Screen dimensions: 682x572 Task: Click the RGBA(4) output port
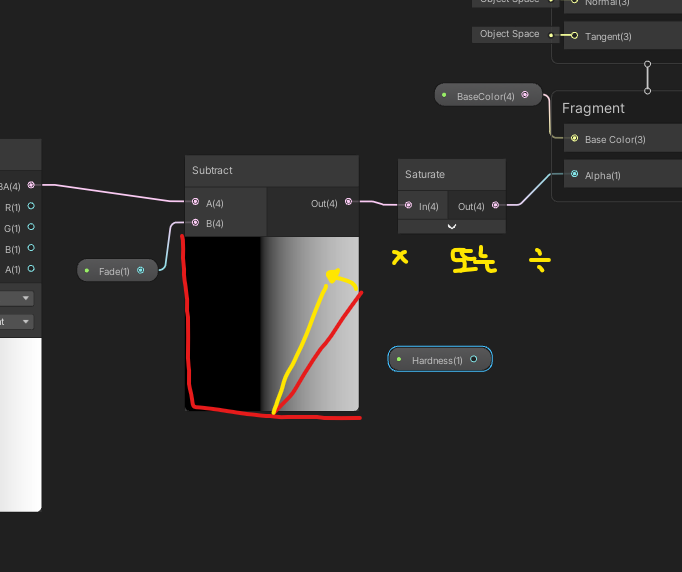[x=31, y=185]
